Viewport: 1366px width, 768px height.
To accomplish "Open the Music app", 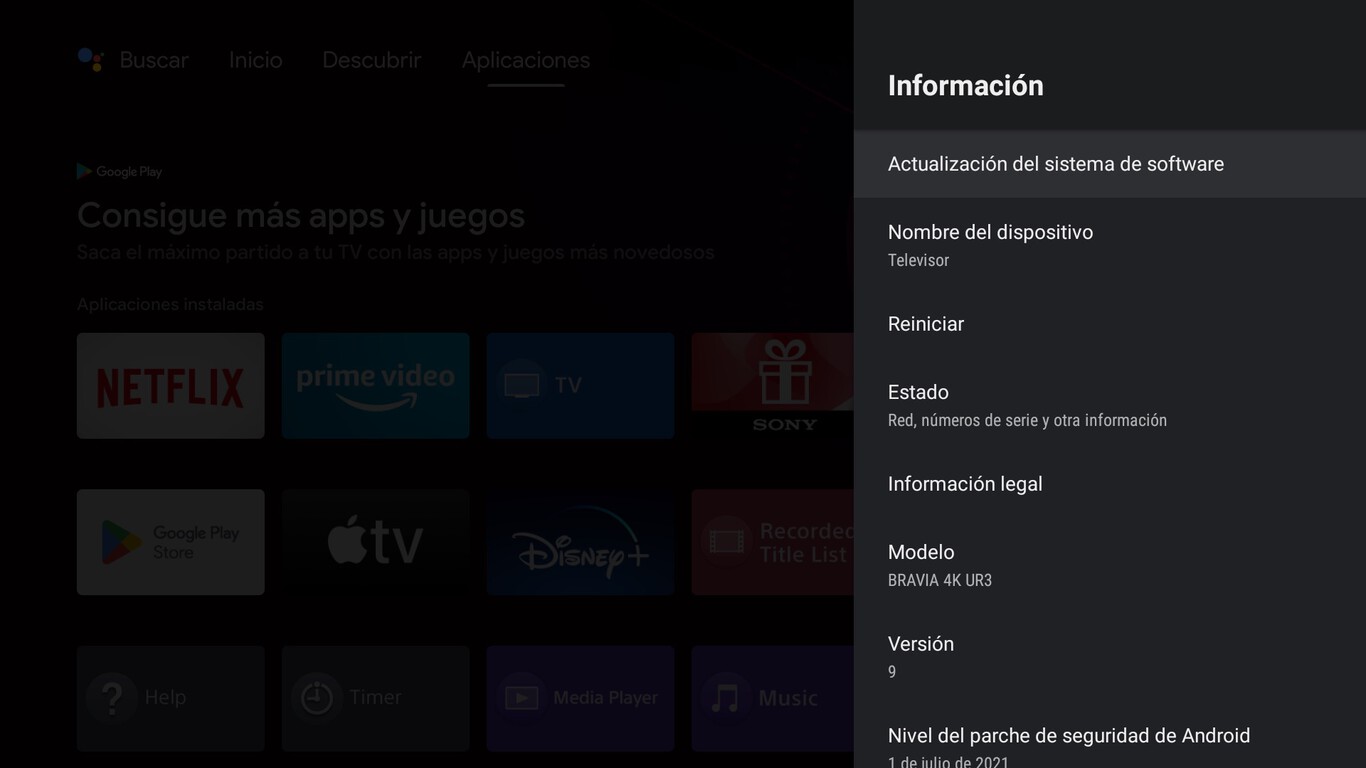I will pyautogui.click(x=785, y=698).
